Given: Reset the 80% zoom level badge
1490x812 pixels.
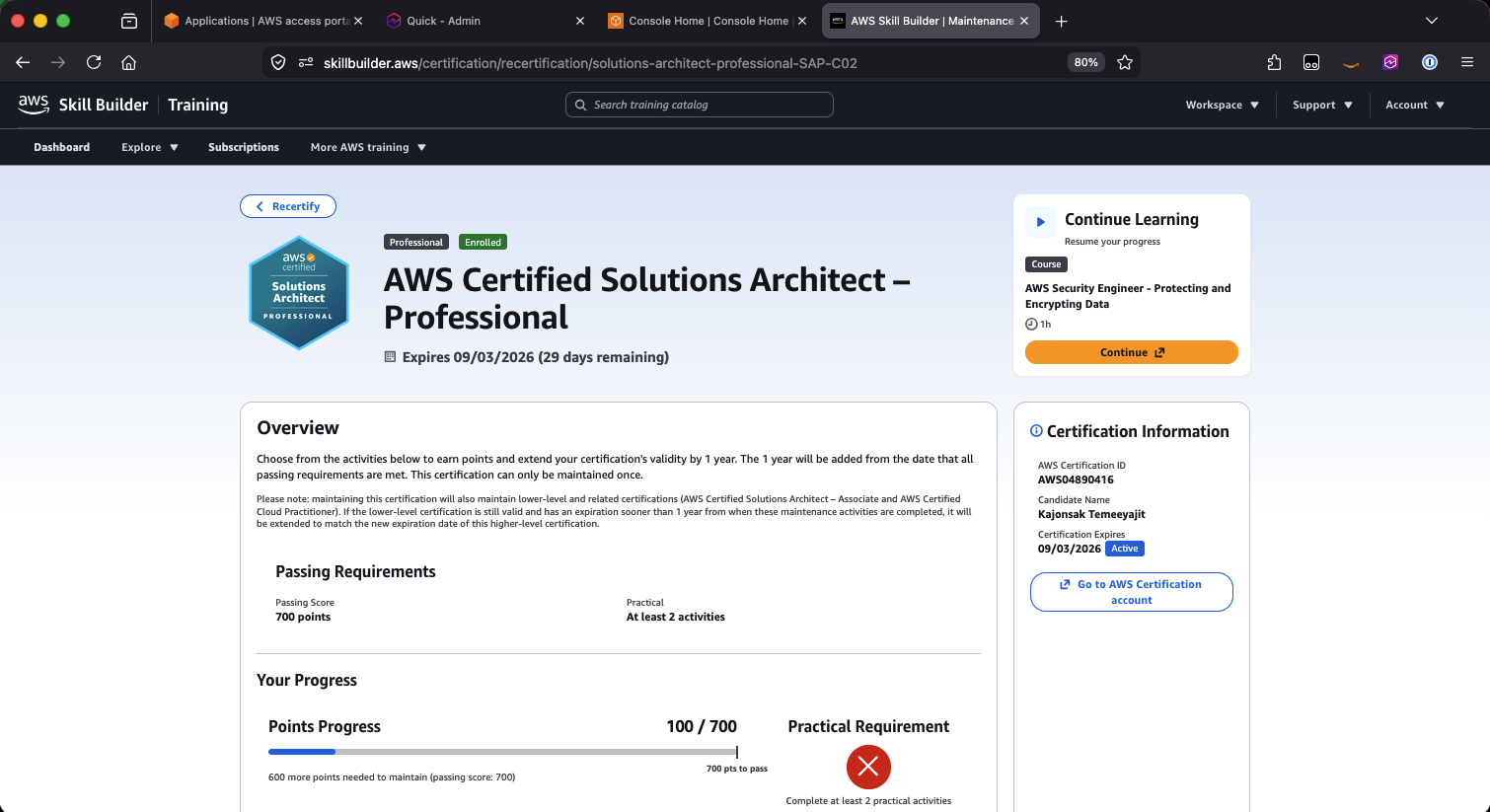Looking at the screenshot, I should coord(1086,62).
